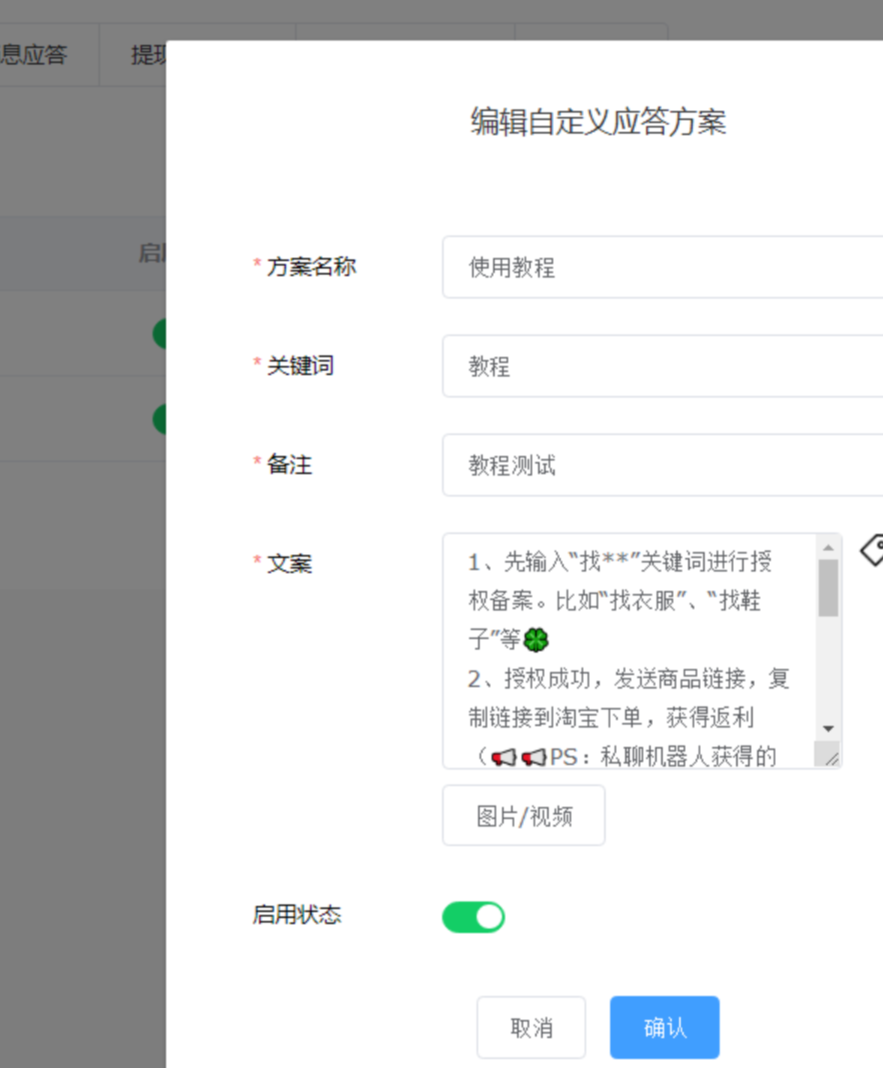The width and height of the screenshot is (883, 1068).
Task: Click text line starting 1、先输入
Action: 620,561
